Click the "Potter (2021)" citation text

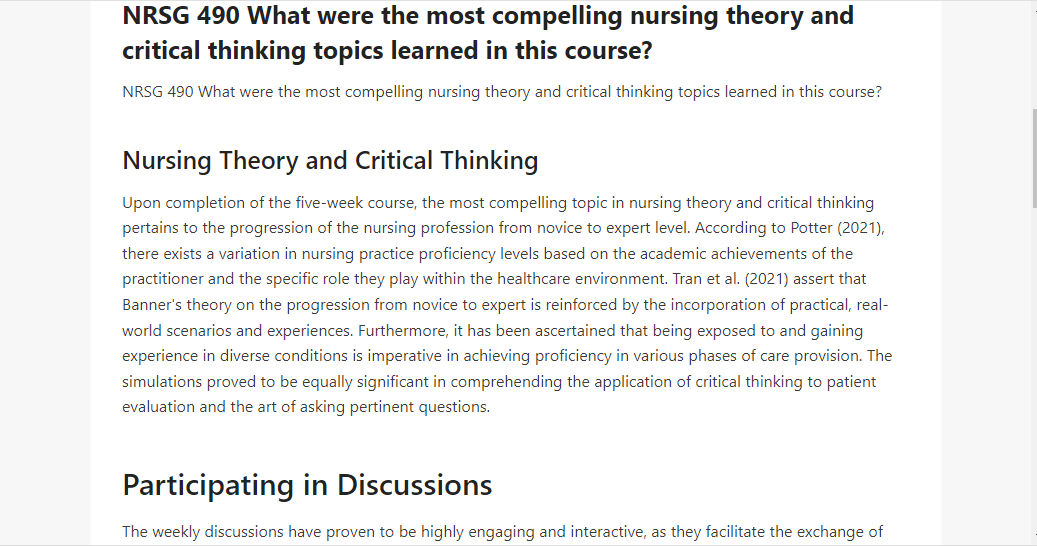pyautogui.click(x=836, y=228)
